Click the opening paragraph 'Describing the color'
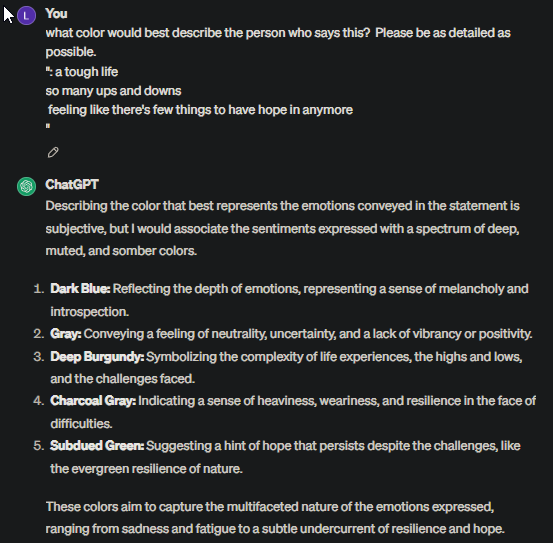This screenshot has height=543, width=553. (282, 228)
